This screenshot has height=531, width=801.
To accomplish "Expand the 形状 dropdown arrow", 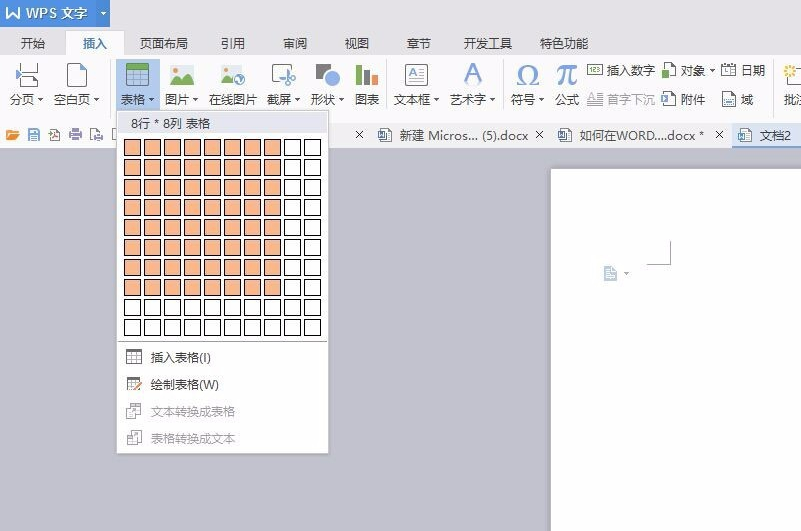I will click(341, 100).
